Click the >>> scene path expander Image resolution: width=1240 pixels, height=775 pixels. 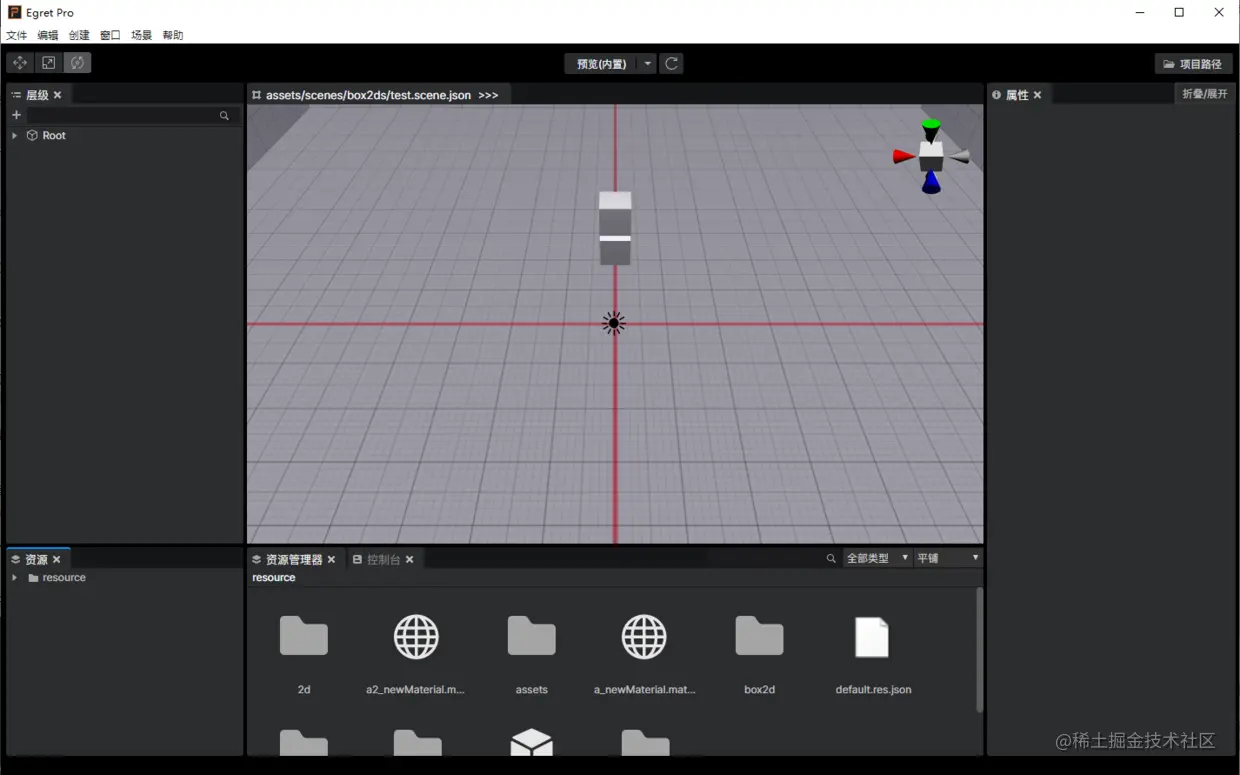(x=488, y=95)
